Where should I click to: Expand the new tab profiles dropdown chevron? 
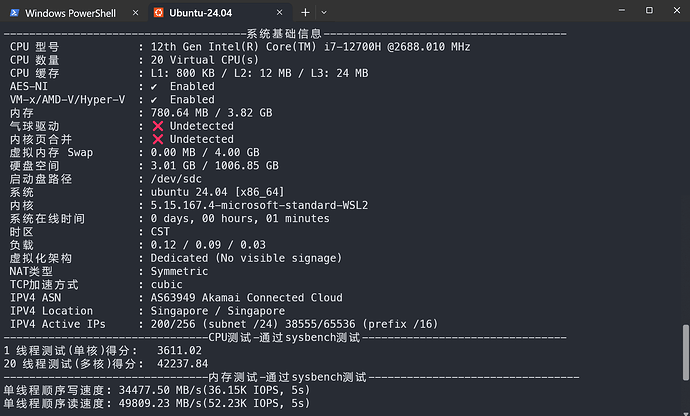(x=324, y=13)
